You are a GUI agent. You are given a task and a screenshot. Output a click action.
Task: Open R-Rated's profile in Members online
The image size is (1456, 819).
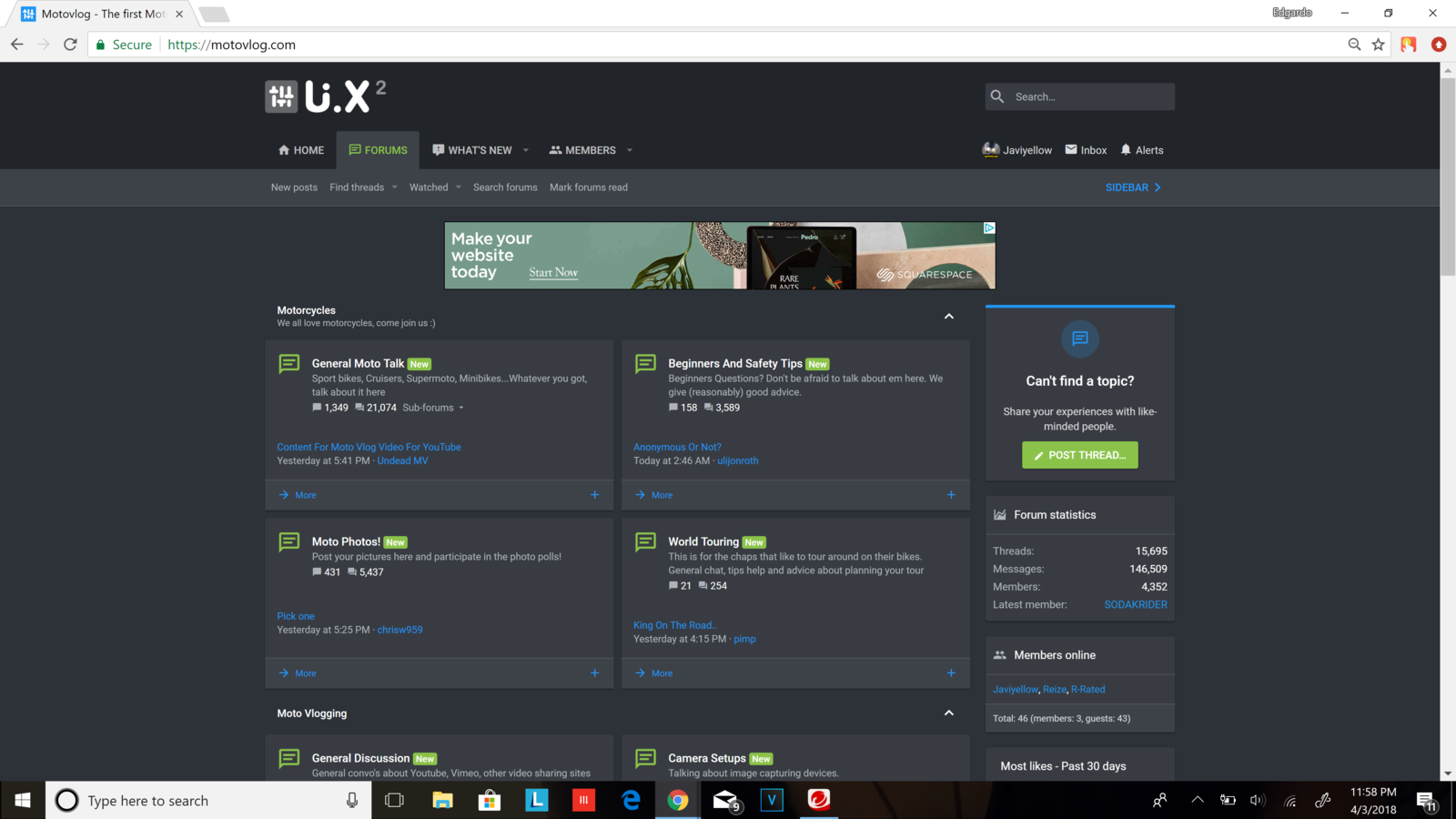pyautogui.click(x=1088, y=690)
